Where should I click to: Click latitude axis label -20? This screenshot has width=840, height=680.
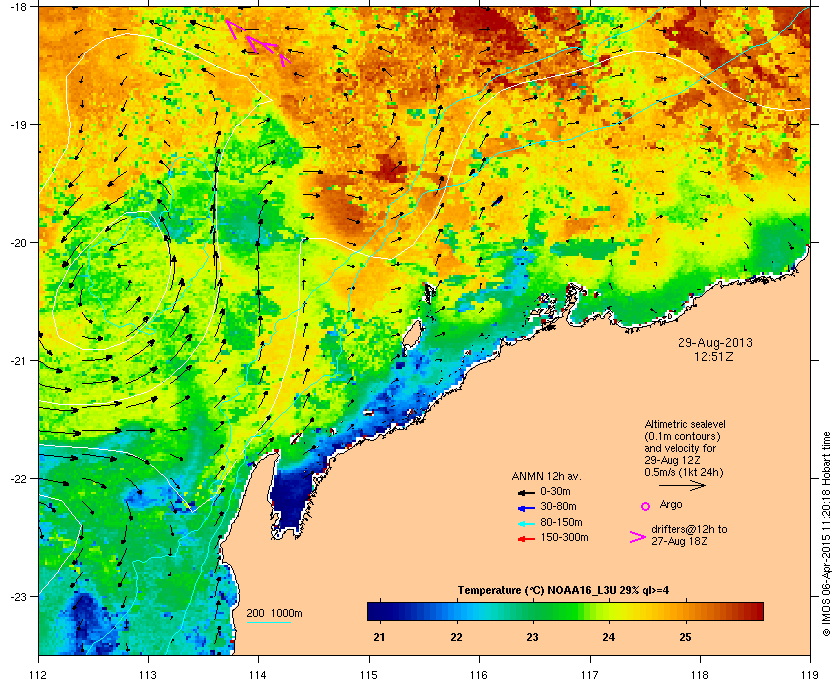(x=18, y=243)
